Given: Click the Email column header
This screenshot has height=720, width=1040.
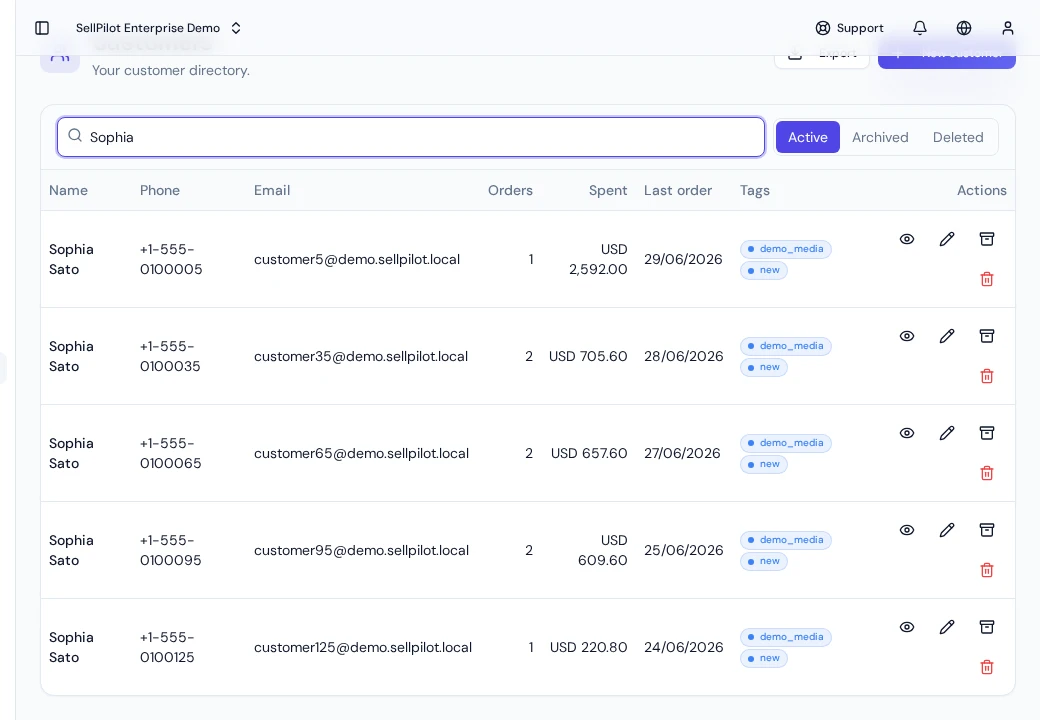Looking at the screenshot, I should pyautogui.click(x=272, y=190).
